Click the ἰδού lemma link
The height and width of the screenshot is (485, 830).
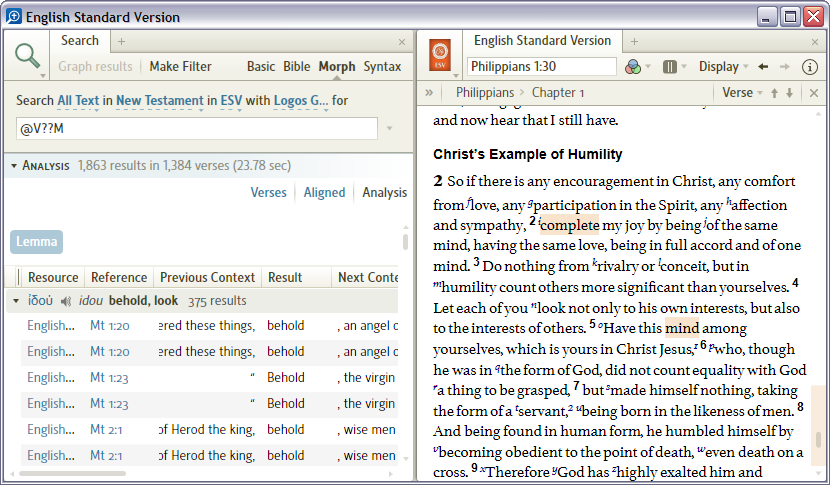click(40, 301)
